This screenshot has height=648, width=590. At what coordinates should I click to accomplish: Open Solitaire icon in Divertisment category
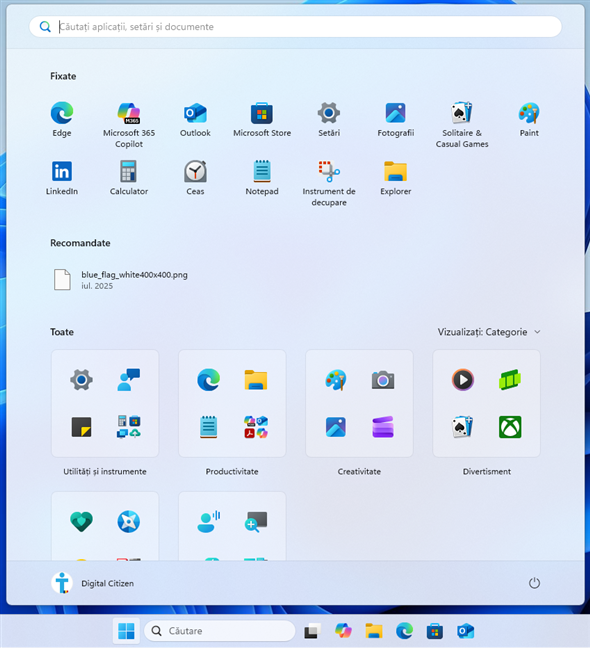[x=463, y=427]
